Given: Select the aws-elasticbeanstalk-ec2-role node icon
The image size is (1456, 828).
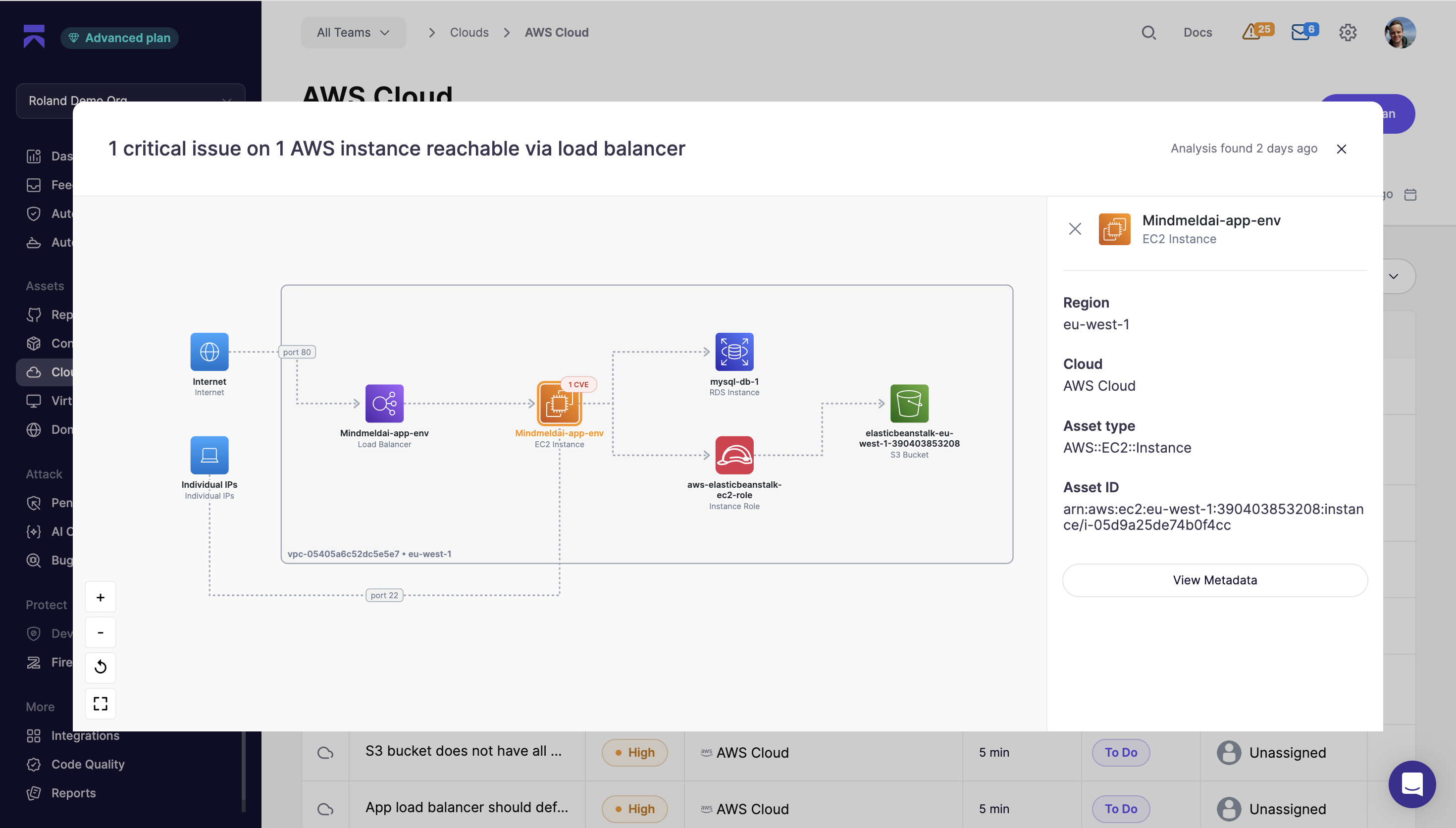Looking at the screenshot, I should [734, 455].
